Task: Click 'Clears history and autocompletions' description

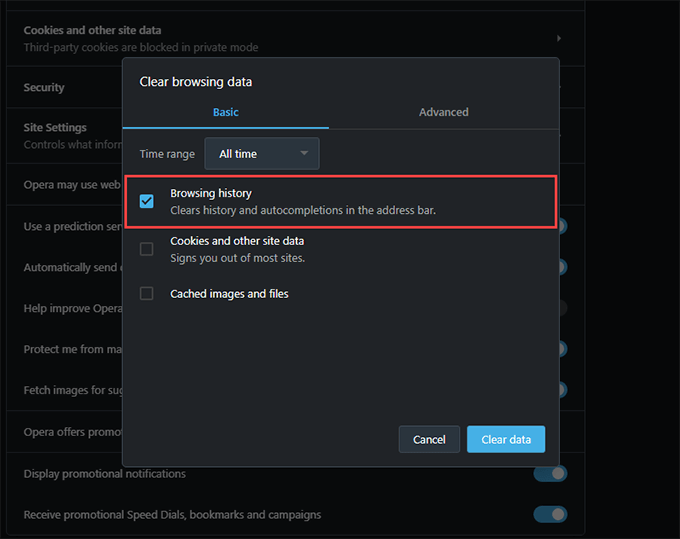Action: [x=303, y=210]
